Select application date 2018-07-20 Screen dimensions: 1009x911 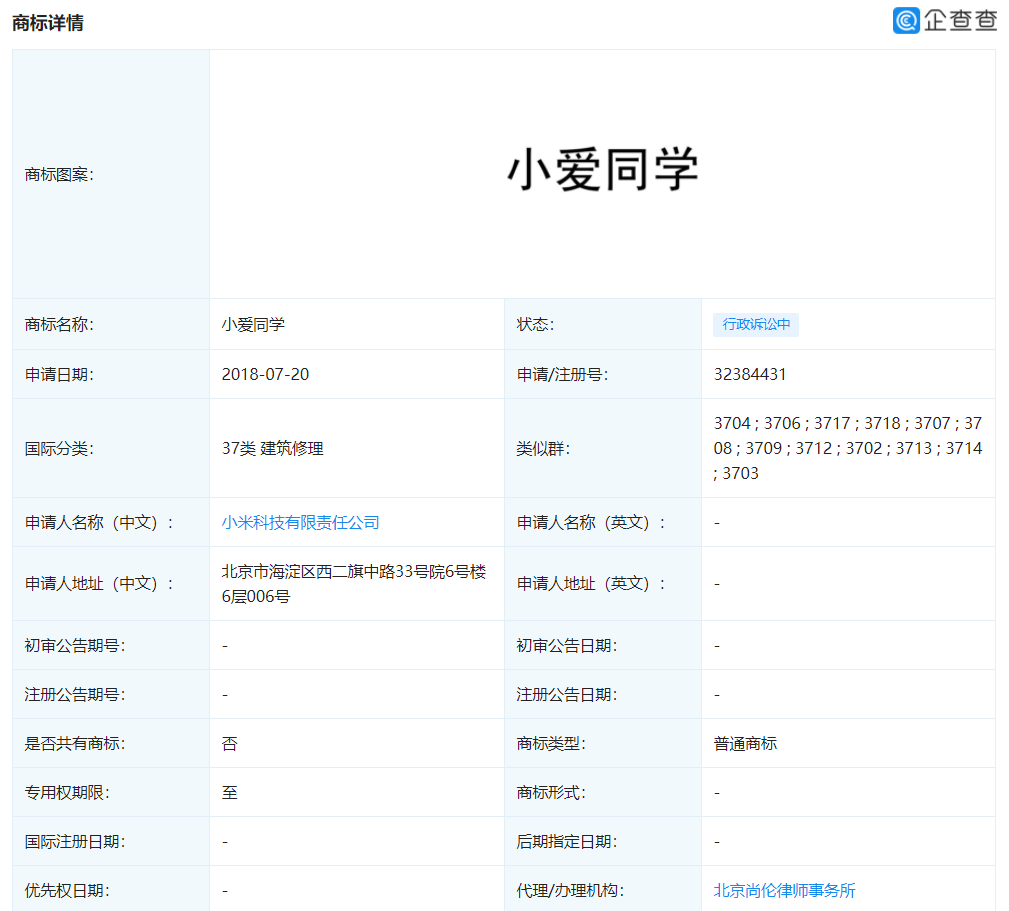point(265,374)
